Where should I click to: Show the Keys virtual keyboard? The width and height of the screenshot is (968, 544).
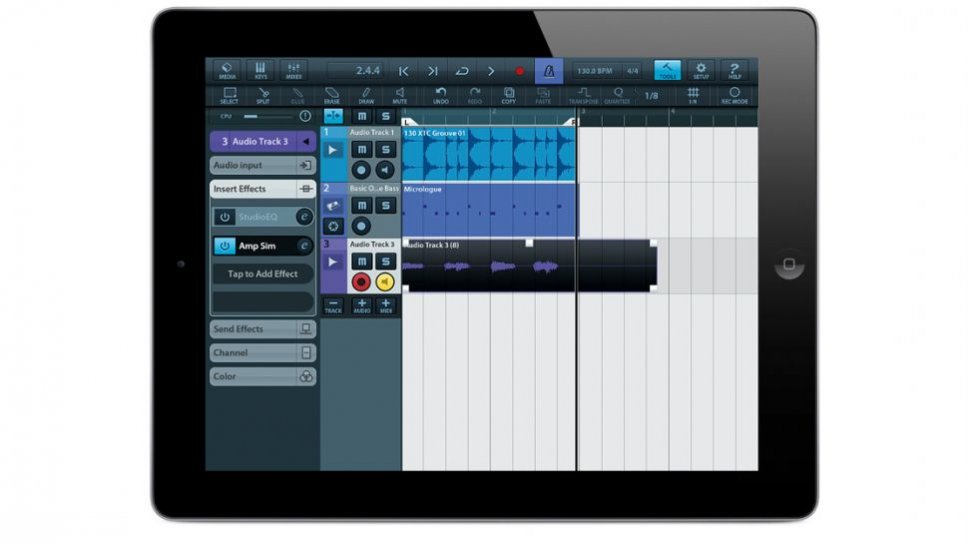pyautogui.click(x=260, y=71)
